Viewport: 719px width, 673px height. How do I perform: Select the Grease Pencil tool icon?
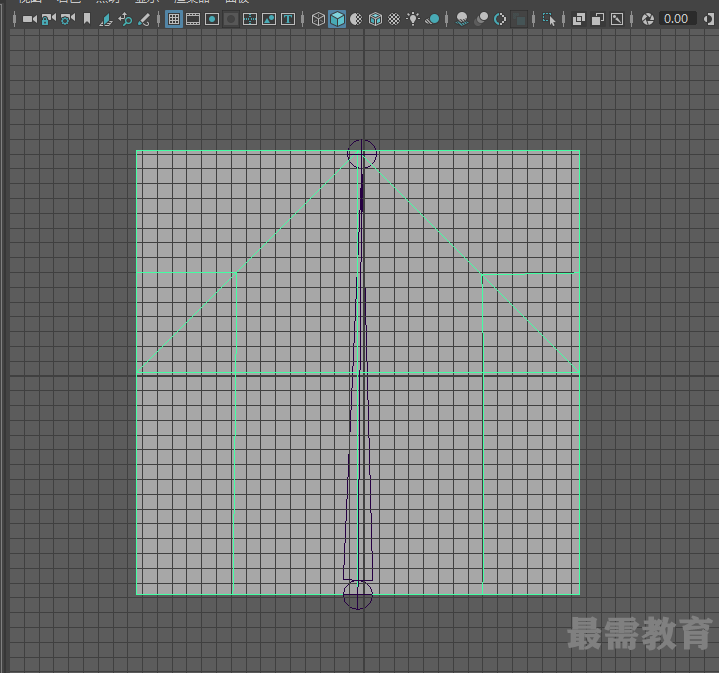pyautogui.click(x=144, y=19)
